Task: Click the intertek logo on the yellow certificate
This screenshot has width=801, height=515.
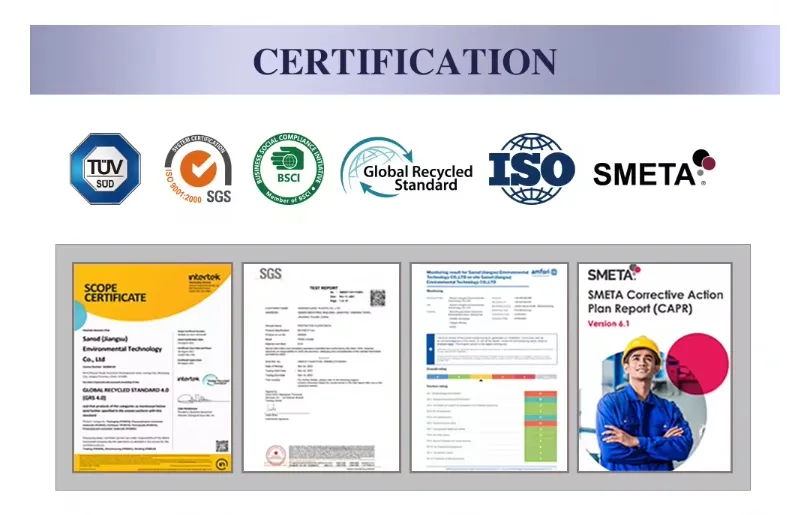Action: [x=204, y=277]
